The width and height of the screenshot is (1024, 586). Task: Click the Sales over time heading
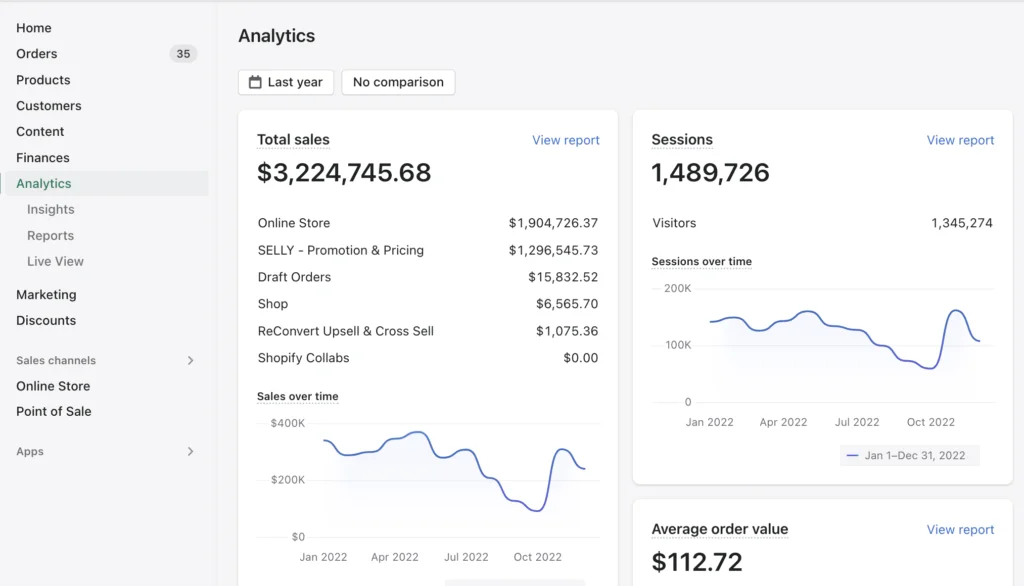[x=298, y=397]
